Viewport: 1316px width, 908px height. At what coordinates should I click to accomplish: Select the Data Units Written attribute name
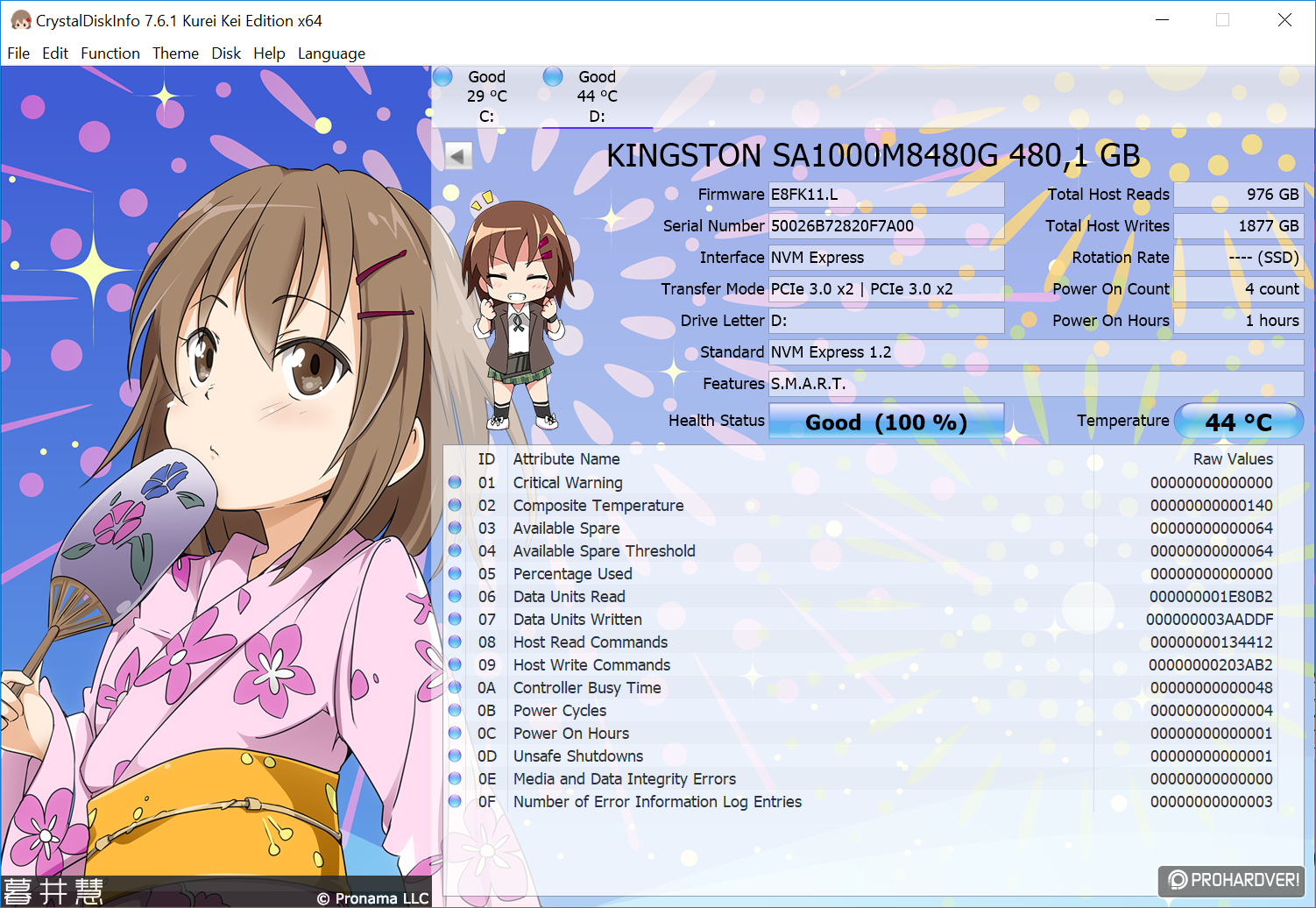[x=577, y=620]
